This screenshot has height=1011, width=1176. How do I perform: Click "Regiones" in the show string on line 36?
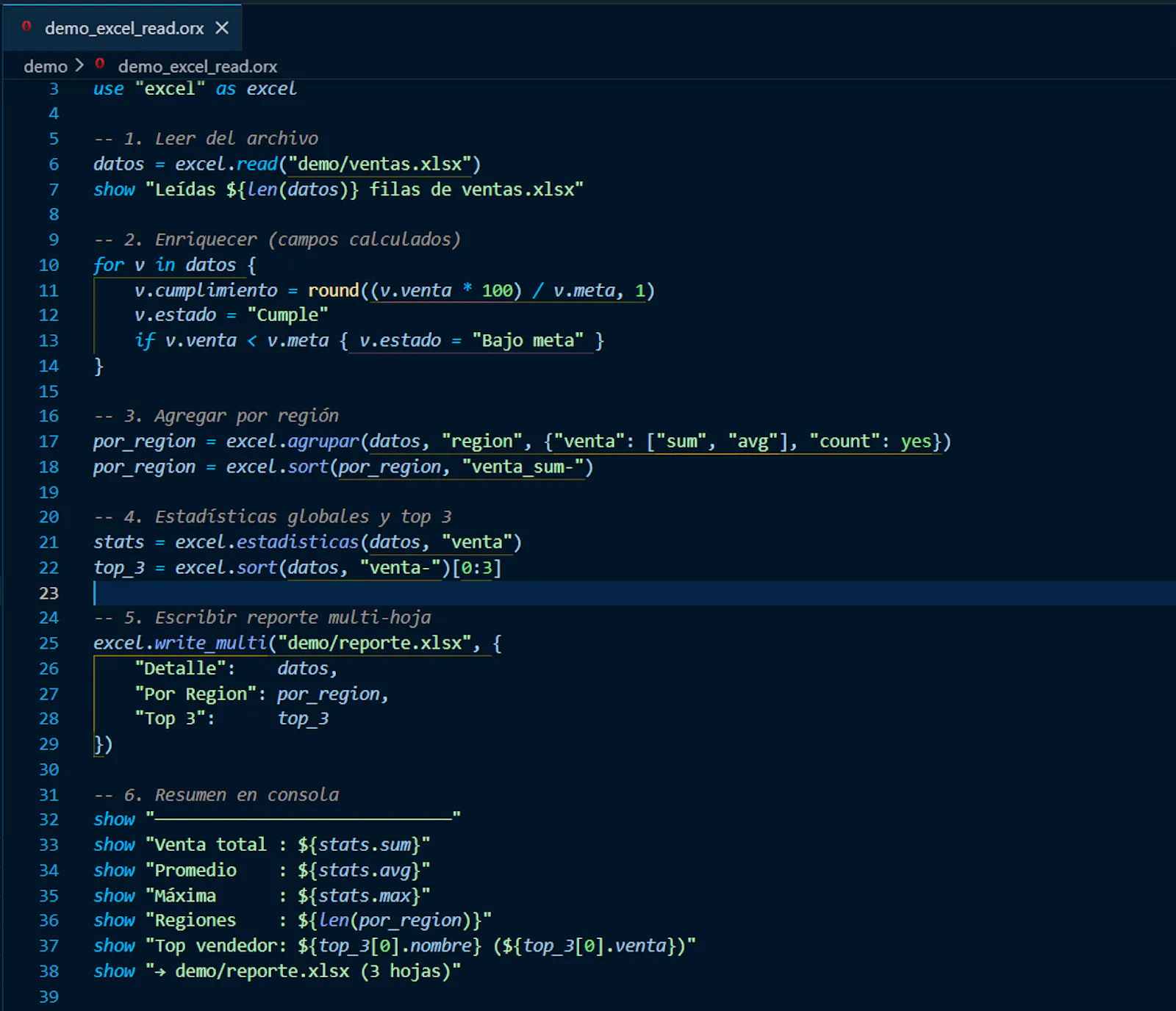click(196, 921)
